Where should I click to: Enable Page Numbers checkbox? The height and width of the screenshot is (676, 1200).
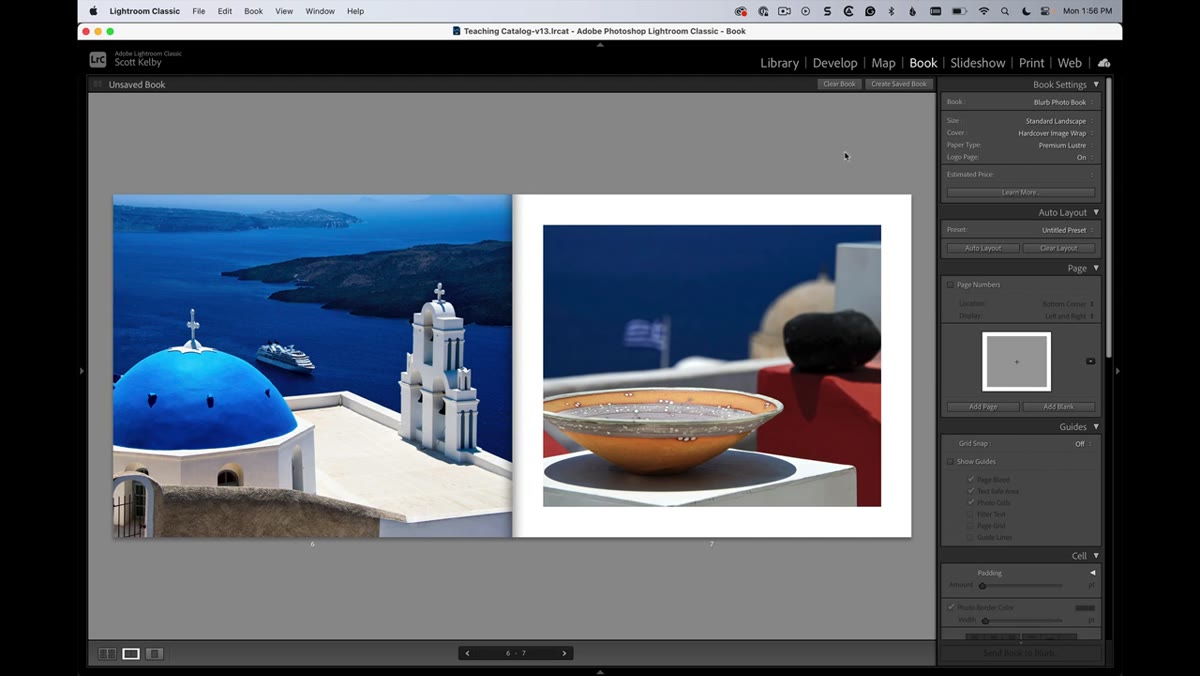point(950,285)
